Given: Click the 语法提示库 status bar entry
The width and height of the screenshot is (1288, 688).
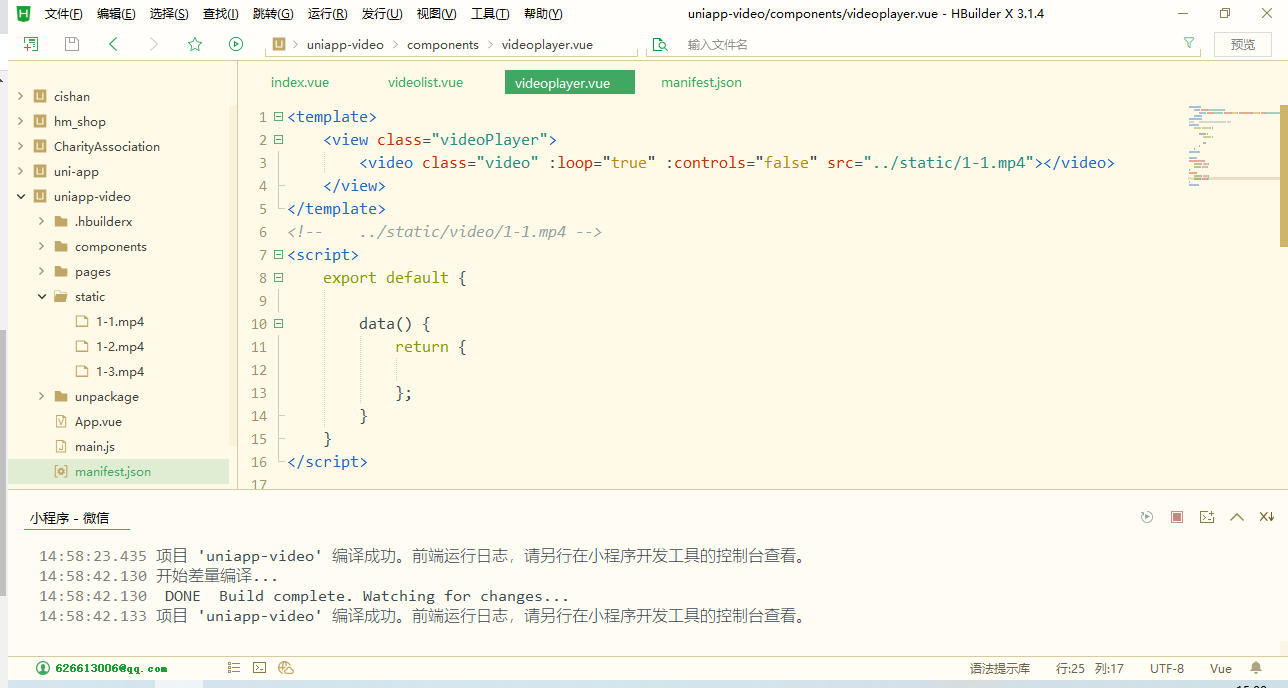Looking at the screenshot, I should click(x=1000, y=668).
